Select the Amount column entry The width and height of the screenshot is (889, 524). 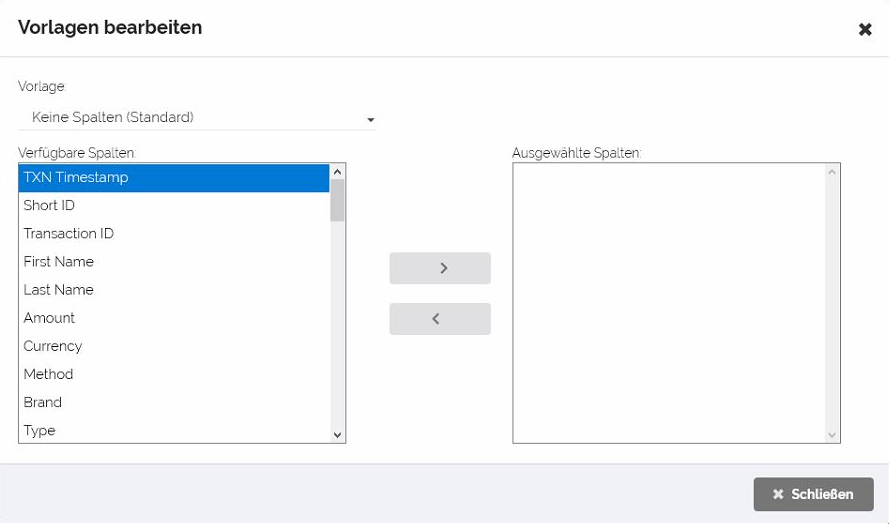click(x=174, y=318)
